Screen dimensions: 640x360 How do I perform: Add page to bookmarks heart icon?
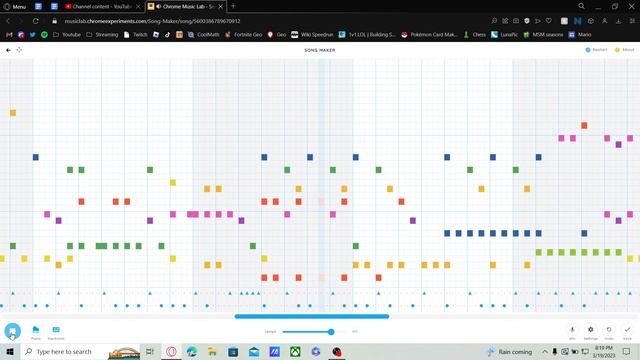(x=549, y=21)
